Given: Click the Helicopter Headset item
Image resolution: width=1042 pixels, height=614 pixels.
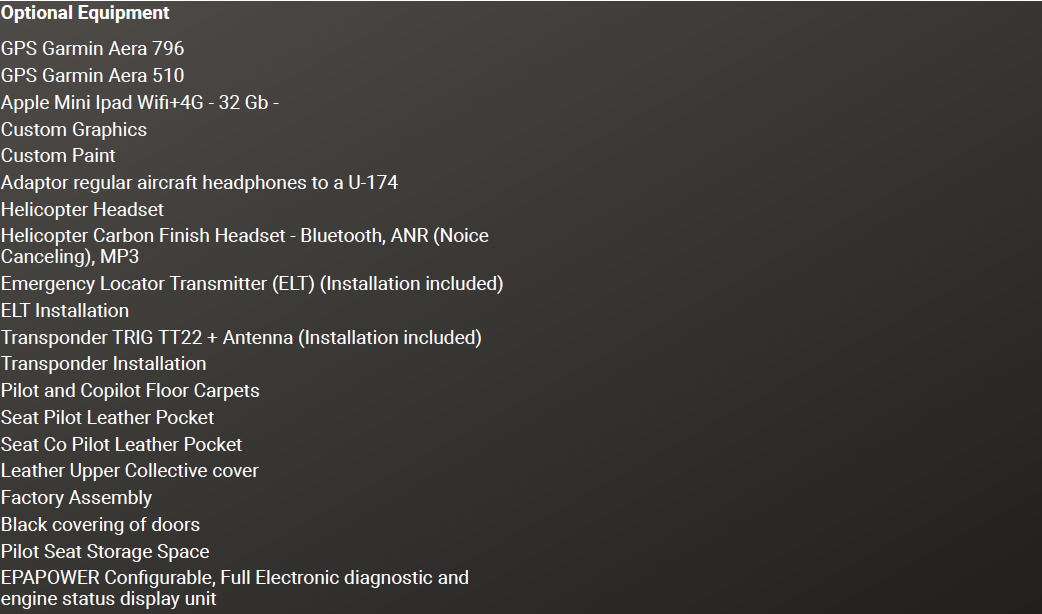Looking at the screenshot, I should [x=82, y=209].
